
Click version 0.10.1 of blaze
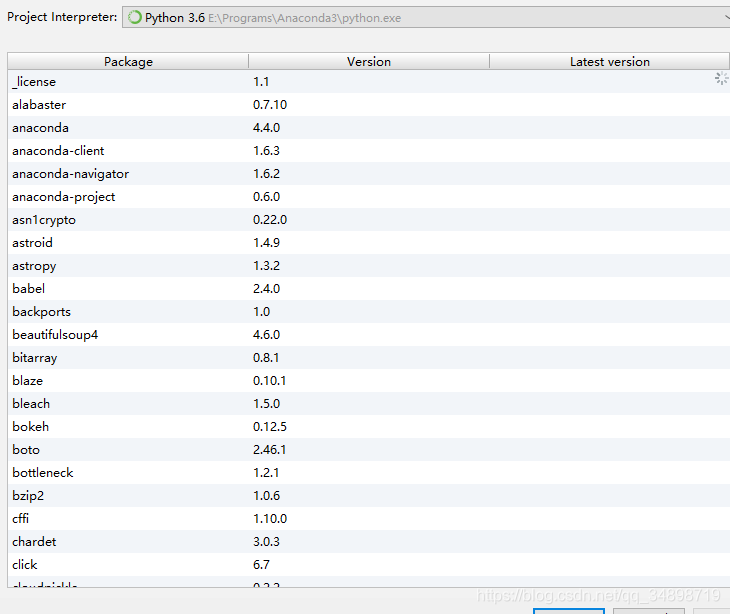270,381
